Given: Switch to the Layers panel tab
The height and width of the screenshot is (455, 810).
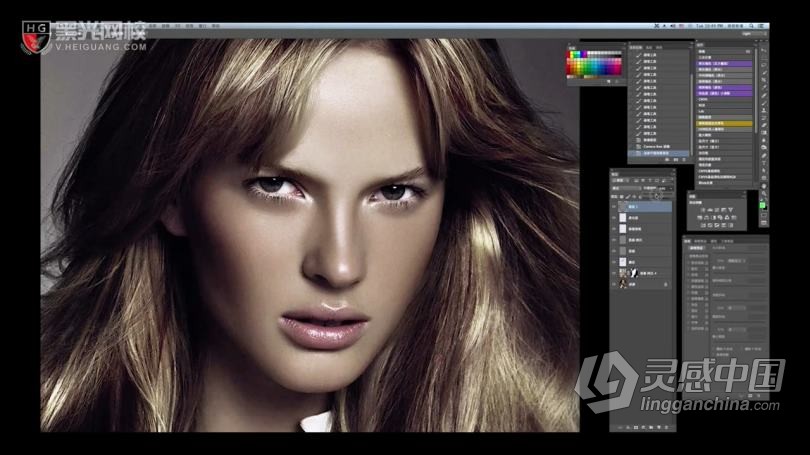Looking at the screenshot, I should pyautogui.click(x=614, y=175).
